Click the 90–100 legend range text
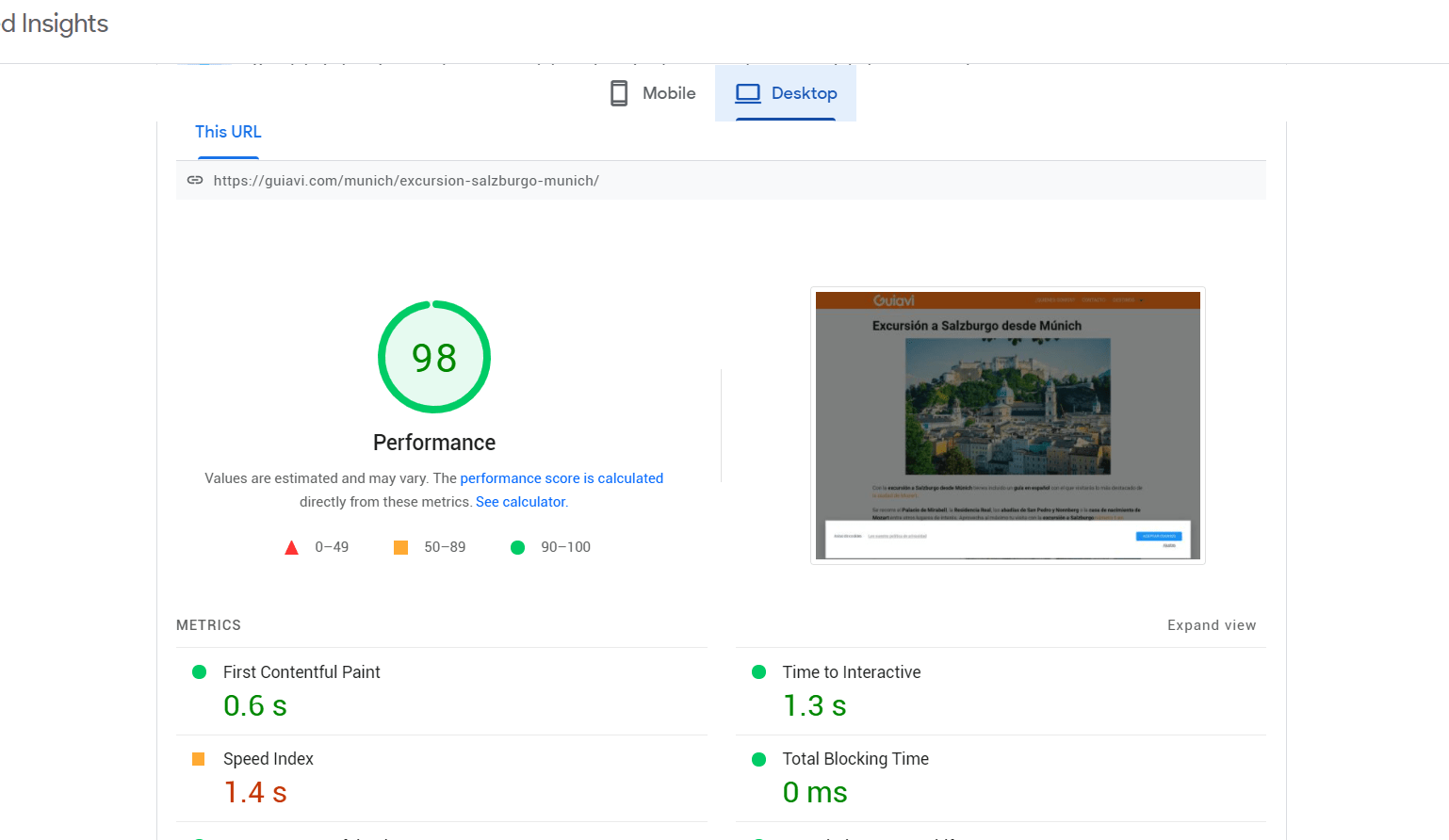Screen dimensions: 1449x840 565,547
